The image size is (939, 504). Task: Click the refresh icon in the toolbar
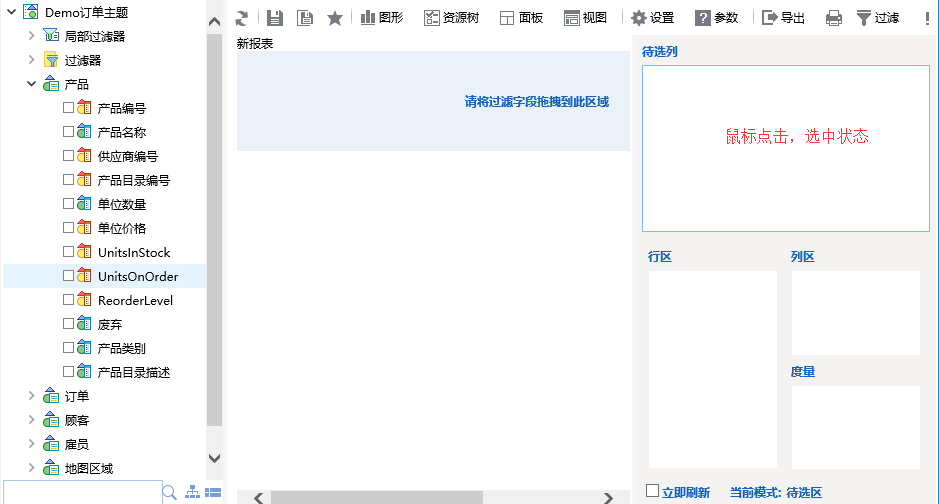242,19
